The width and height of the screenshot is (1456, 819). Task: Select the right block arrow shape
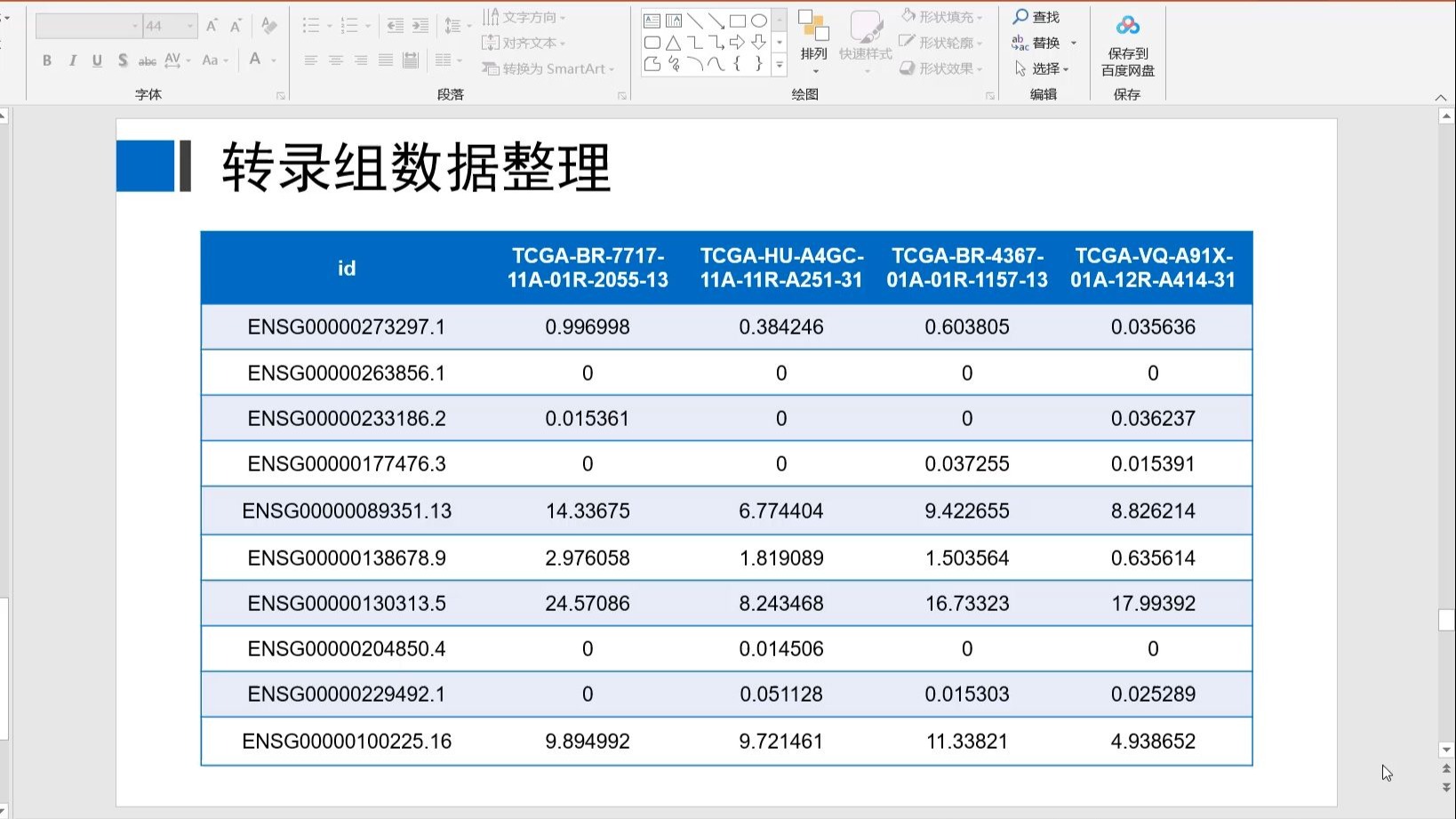tap(737, 42)
